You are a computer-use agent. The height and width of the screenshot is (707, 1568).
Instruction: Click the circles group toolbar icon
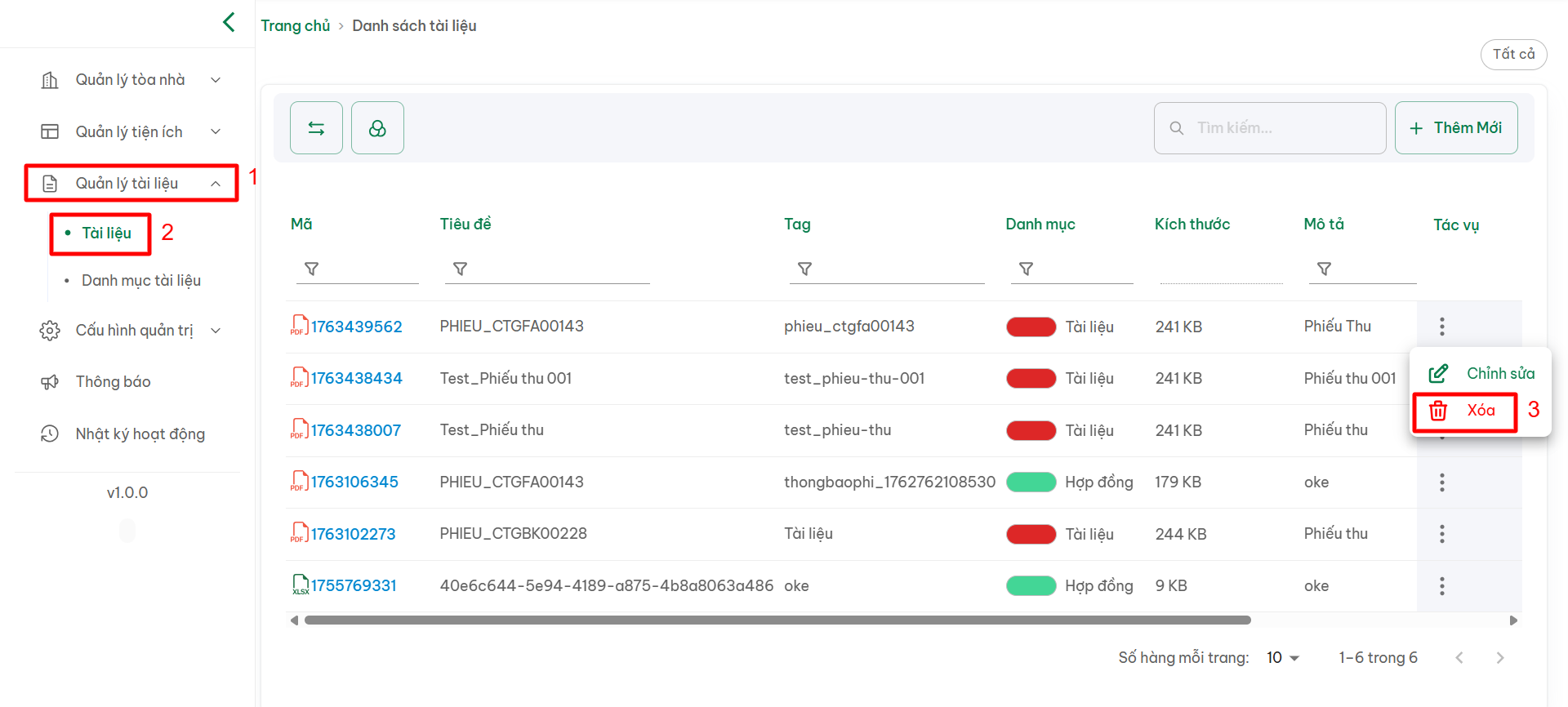(377, 128)
